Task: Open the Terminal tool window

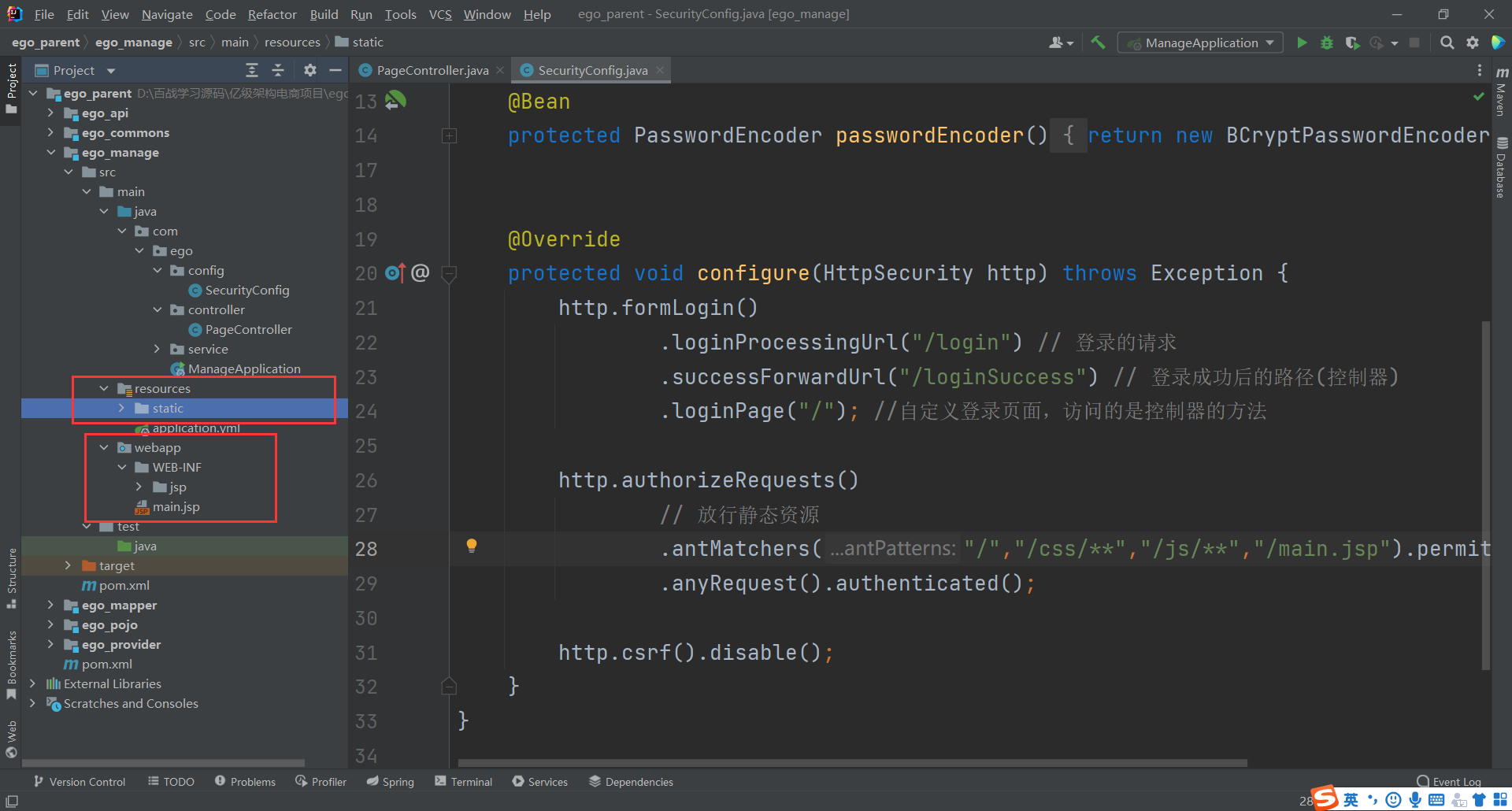Action: tap(463, 781)
